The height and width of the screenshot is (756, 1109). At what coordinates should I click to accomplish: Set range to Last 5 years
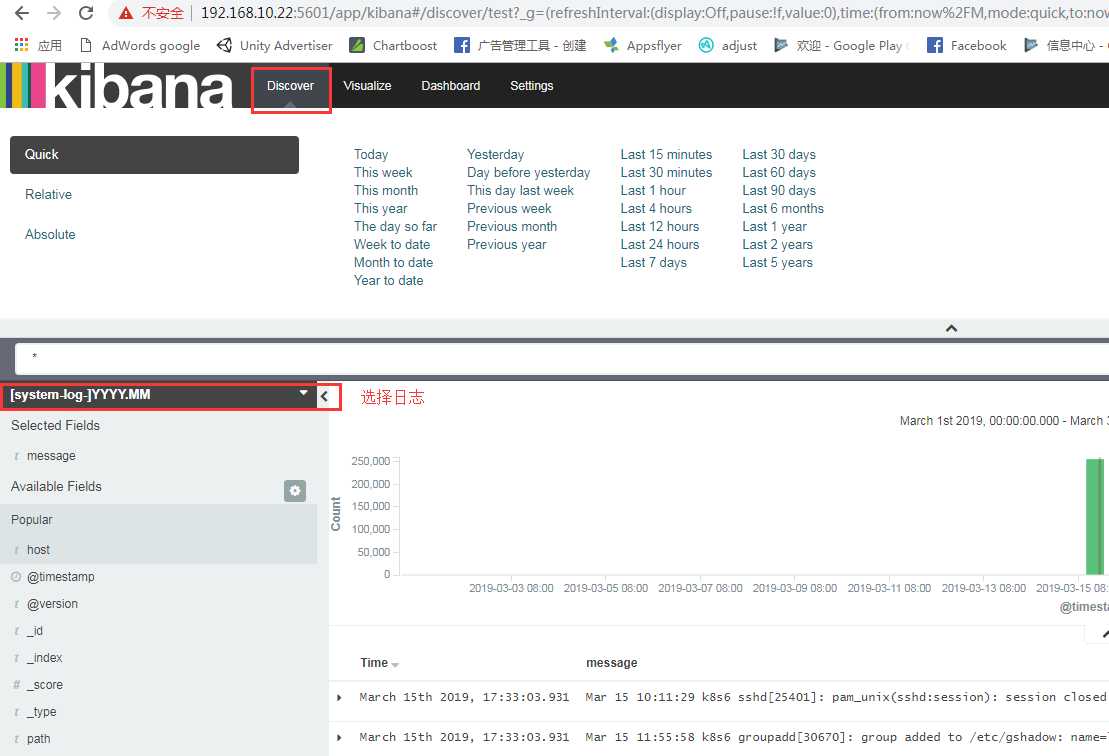point(777,262)
